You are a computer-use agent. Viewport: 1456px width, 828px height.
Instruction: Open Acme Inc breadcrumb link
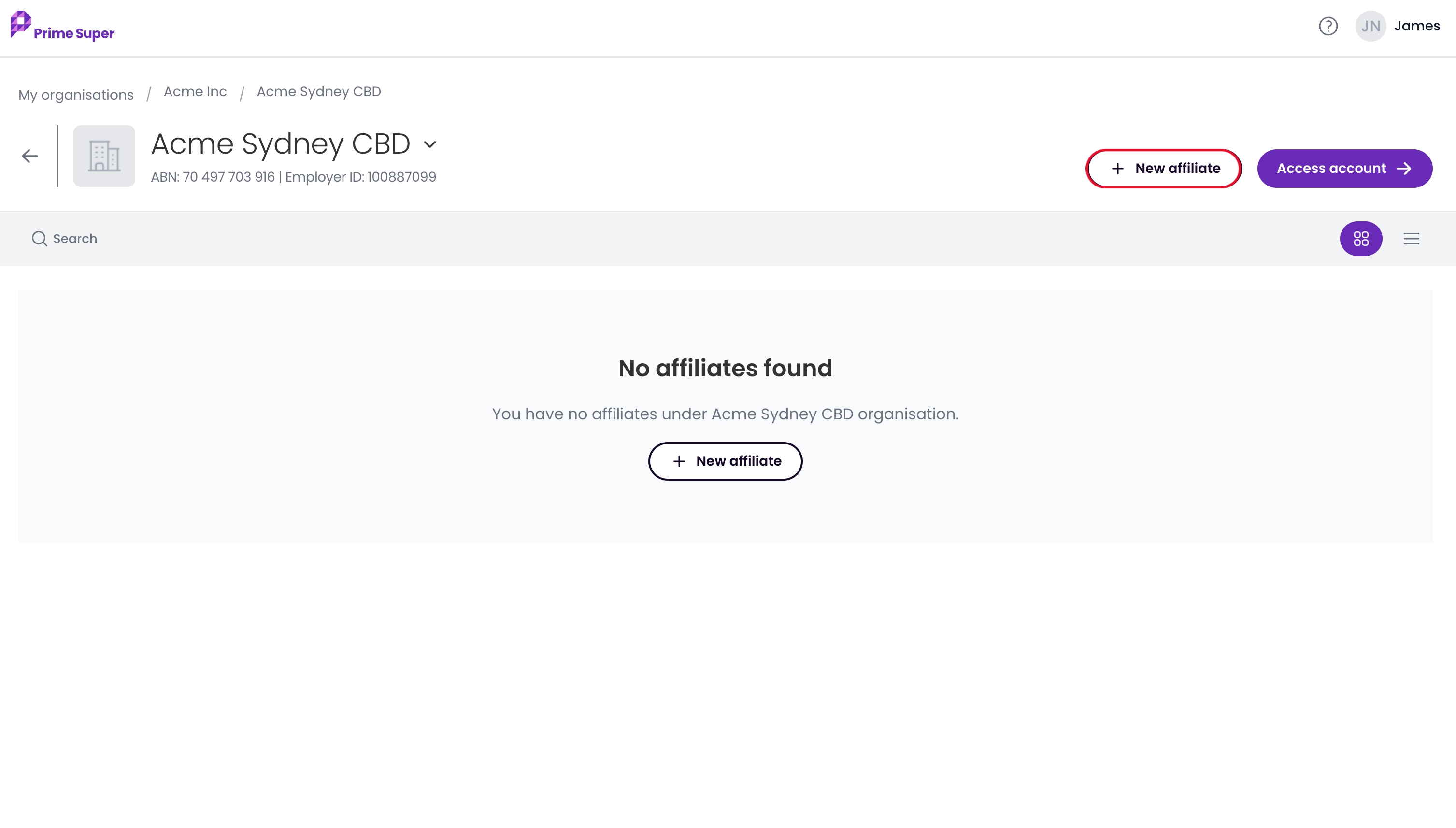point(195,92)
